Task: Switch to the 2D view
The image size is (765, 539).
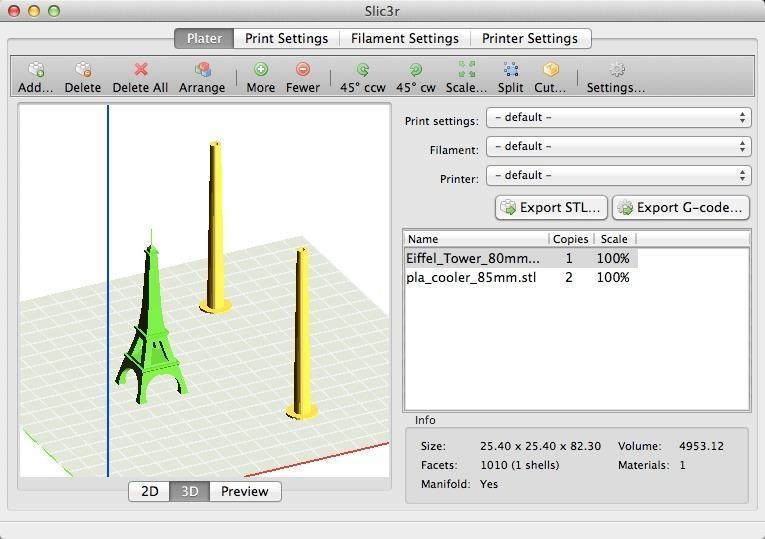Action: pos(149,491)
